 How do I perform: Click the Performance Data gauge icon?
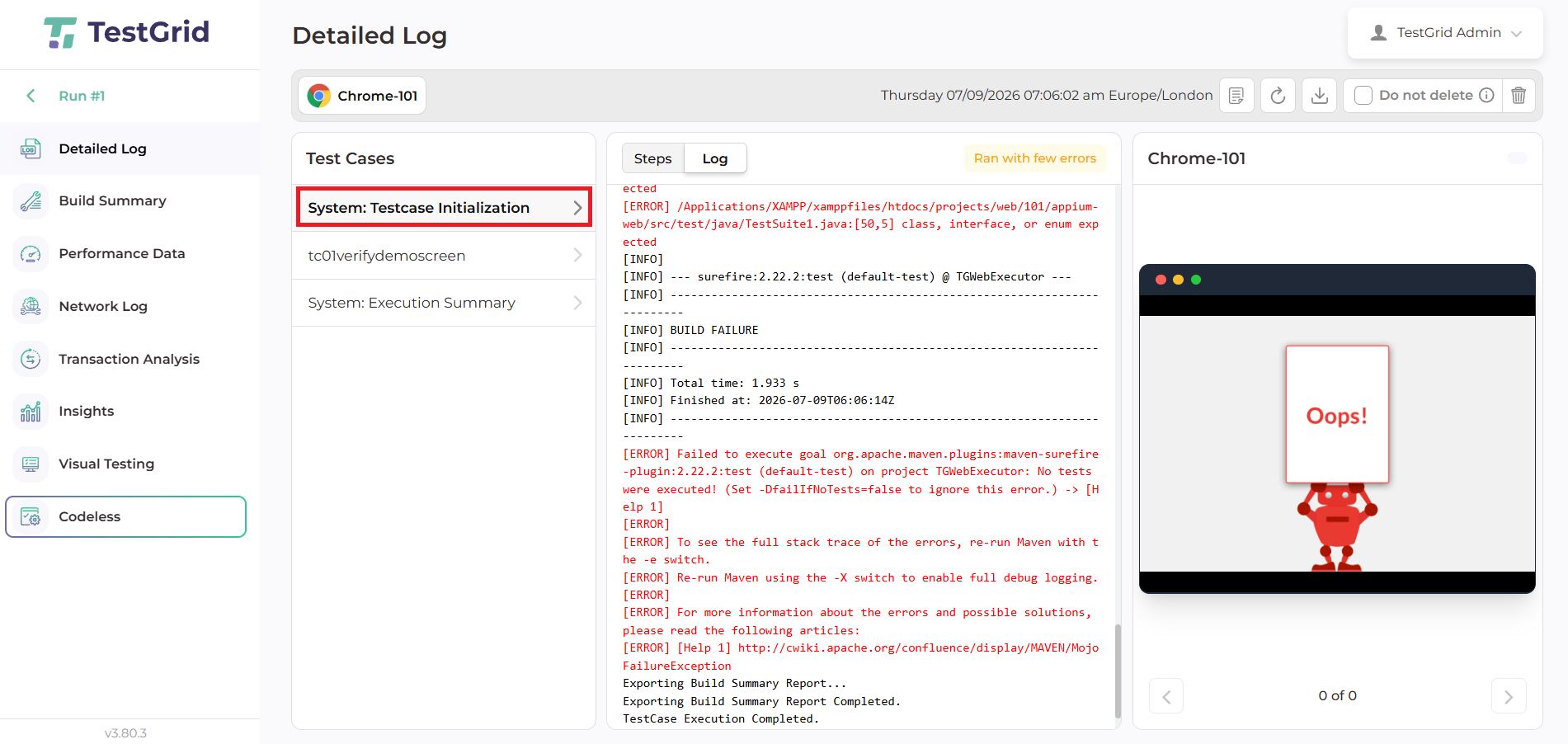(31, 253)
